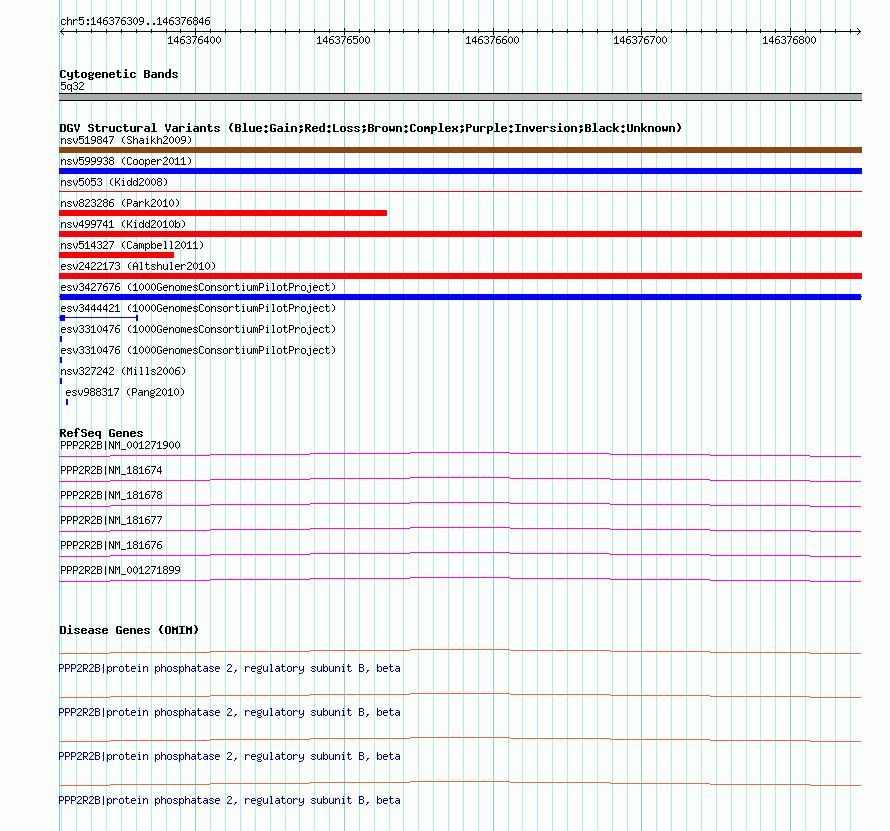This screenshot has width=890, height=831.
Task: Click the red esv2422173 loss bar
Action: (460, 276)
